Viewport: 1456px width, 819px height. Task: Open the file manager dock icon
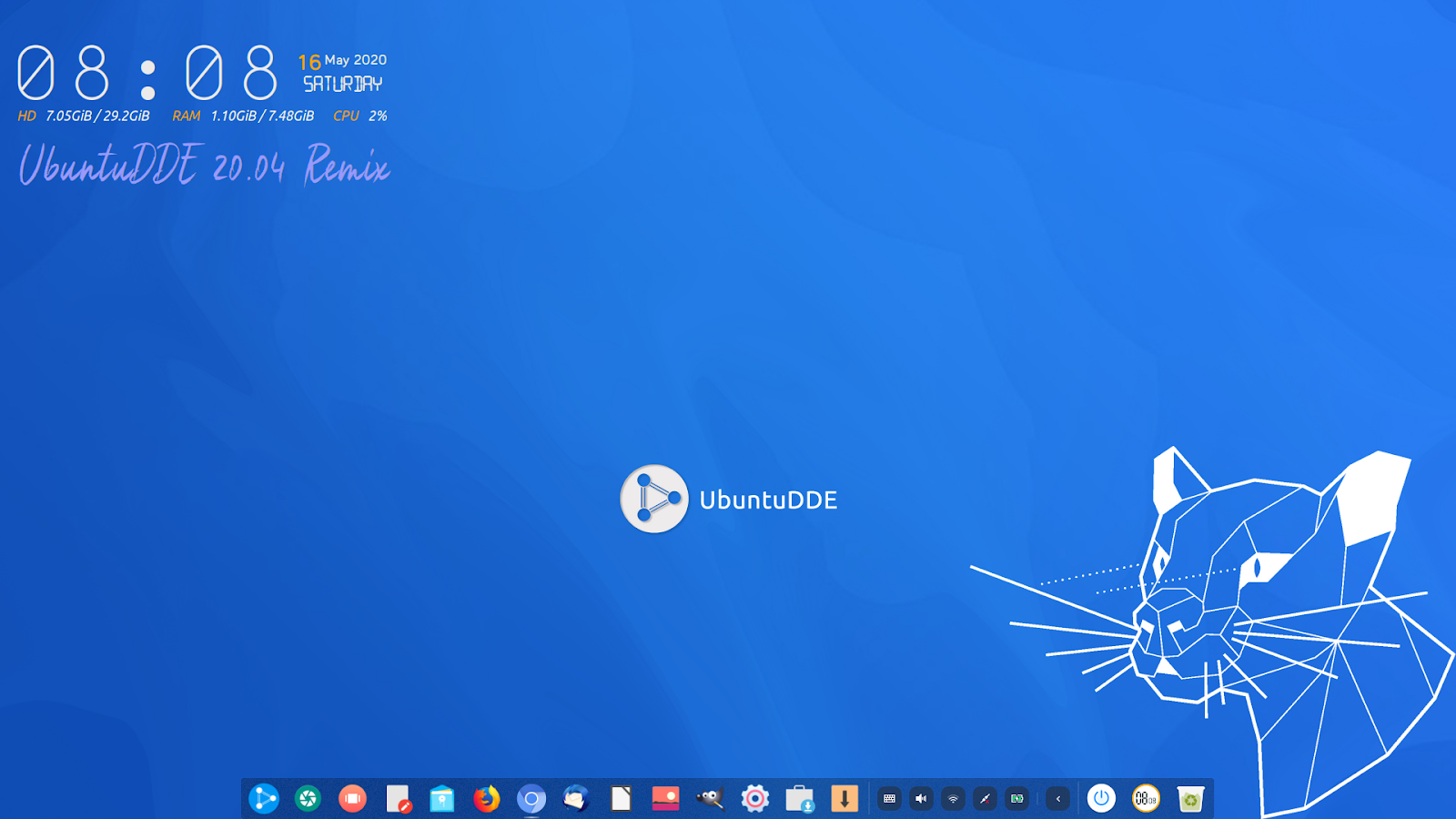[x=442, y=799]
